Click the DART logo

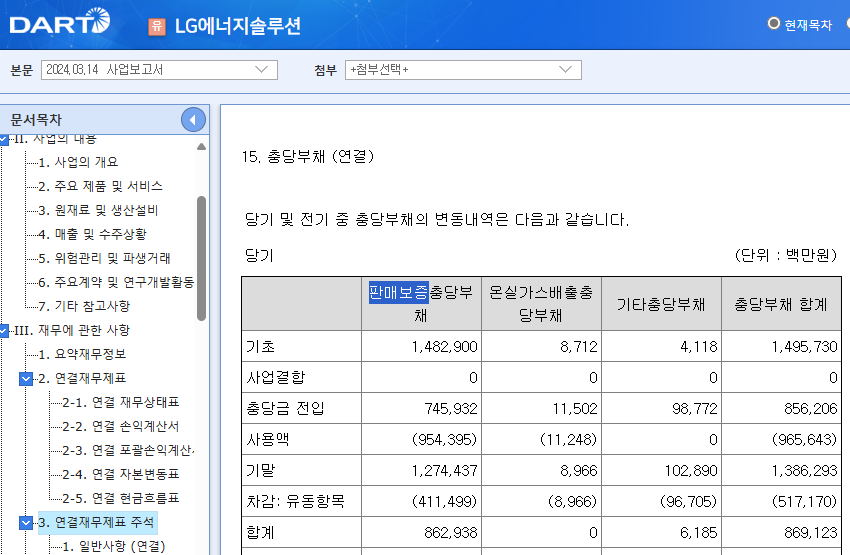(60, 22)
